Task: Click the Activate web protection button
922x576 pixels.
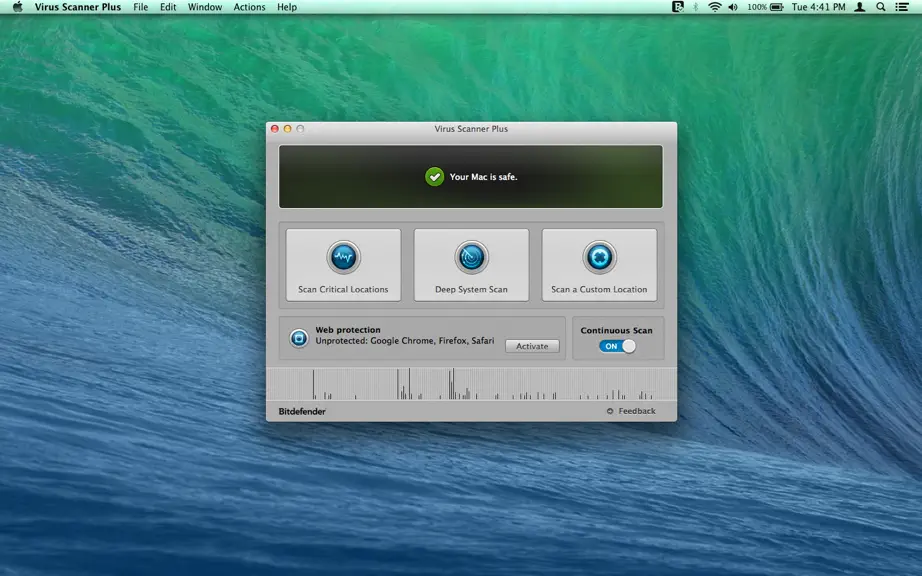Action: (532, 346)
